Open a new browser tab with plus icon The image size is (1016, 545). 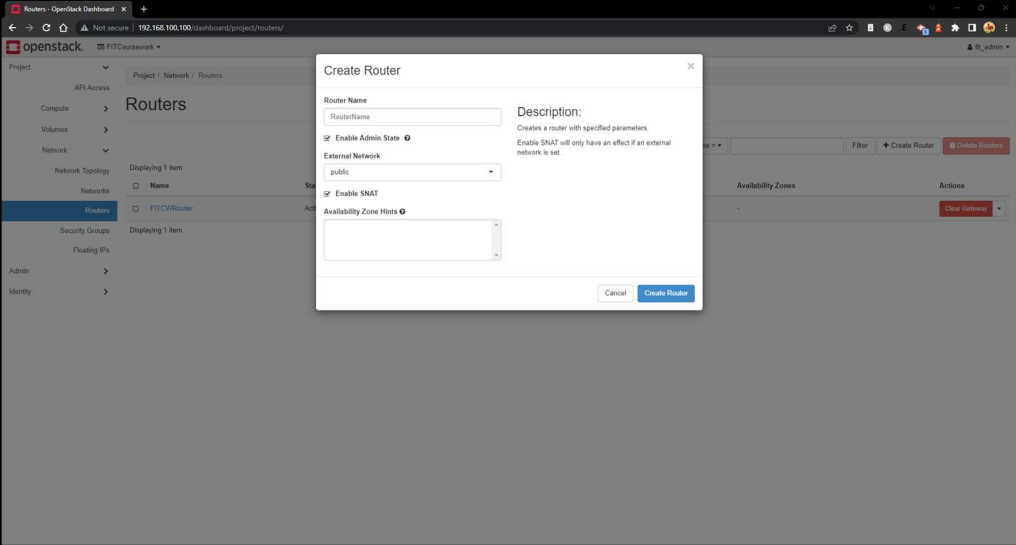(x=144, y=9)
